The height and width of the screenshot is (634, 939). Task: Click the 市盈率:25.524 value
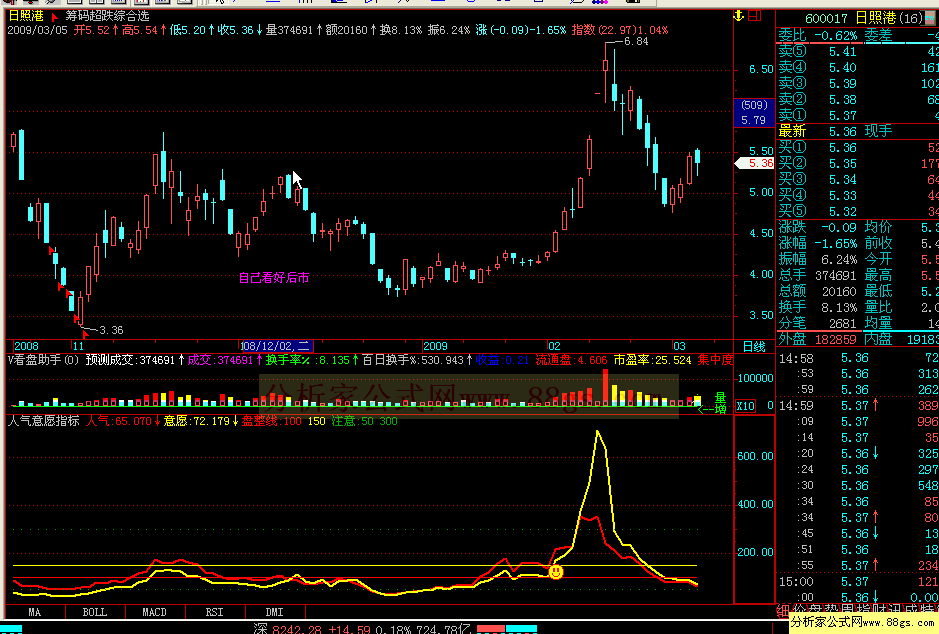click(652, 360)
